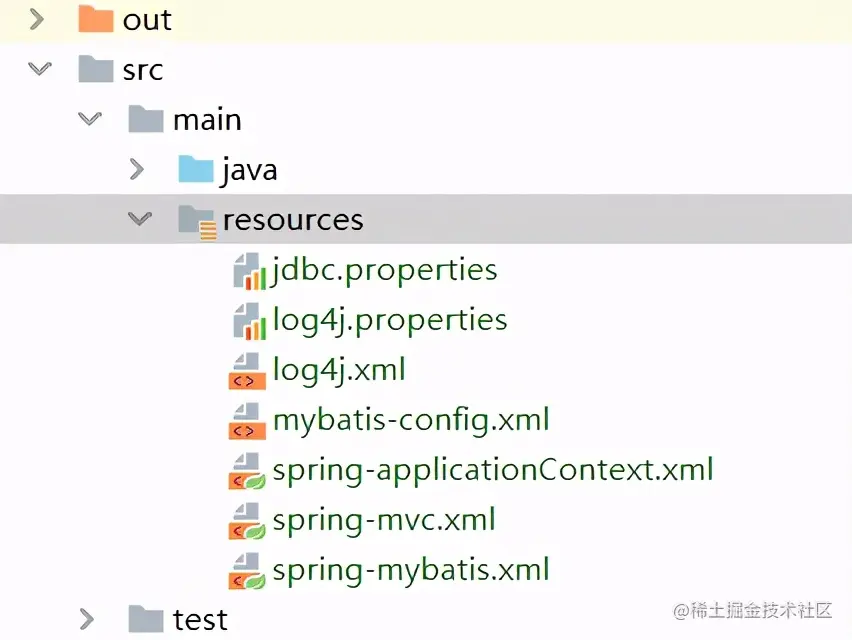The height and width of the screenshot is (640, 852).
Task: Click the spring-applicationContext.xml Spring icon
Action: [247, 471]
